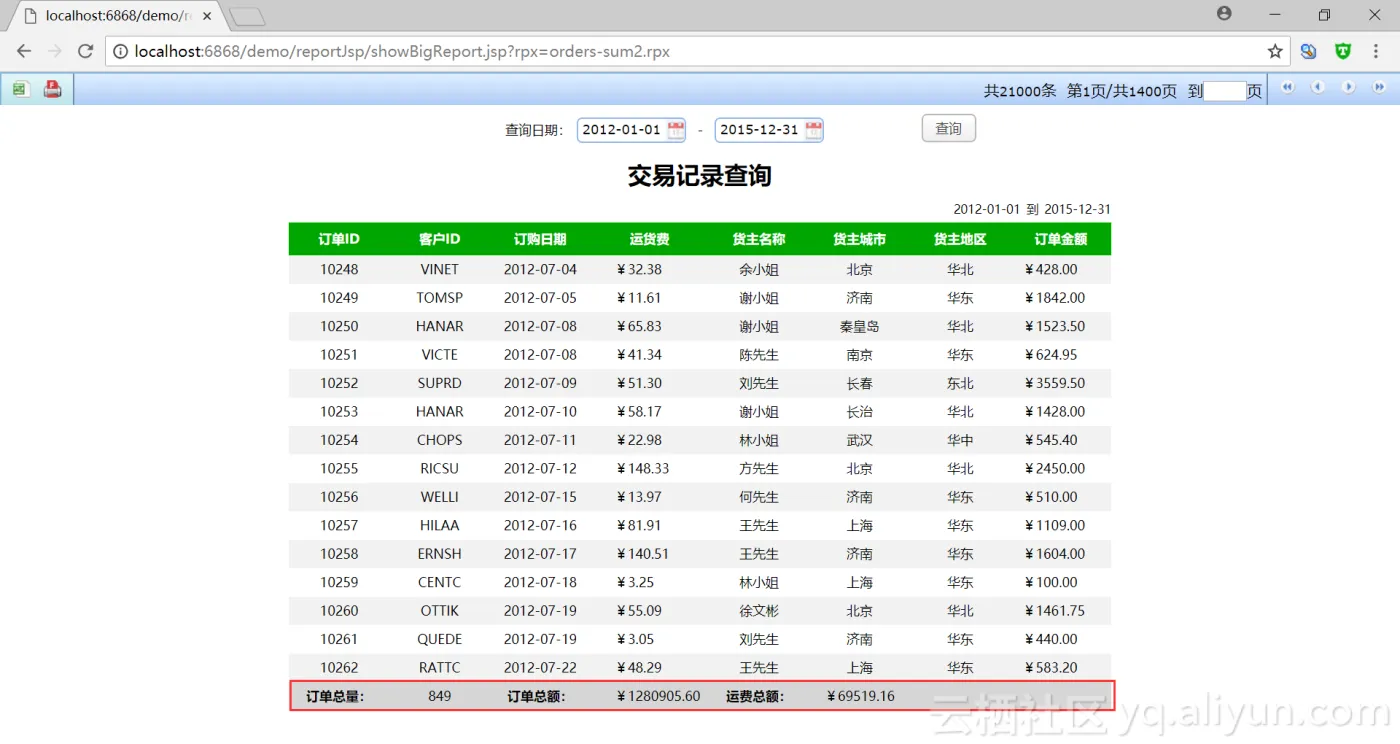Go to the previous report page

tap(1318, 88)
